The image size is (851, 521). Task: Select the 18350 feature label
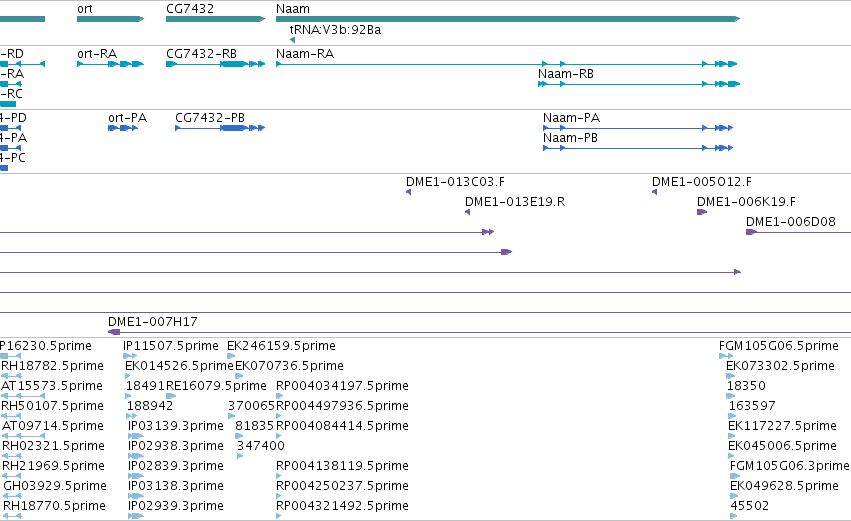click(x=746, y=386)
